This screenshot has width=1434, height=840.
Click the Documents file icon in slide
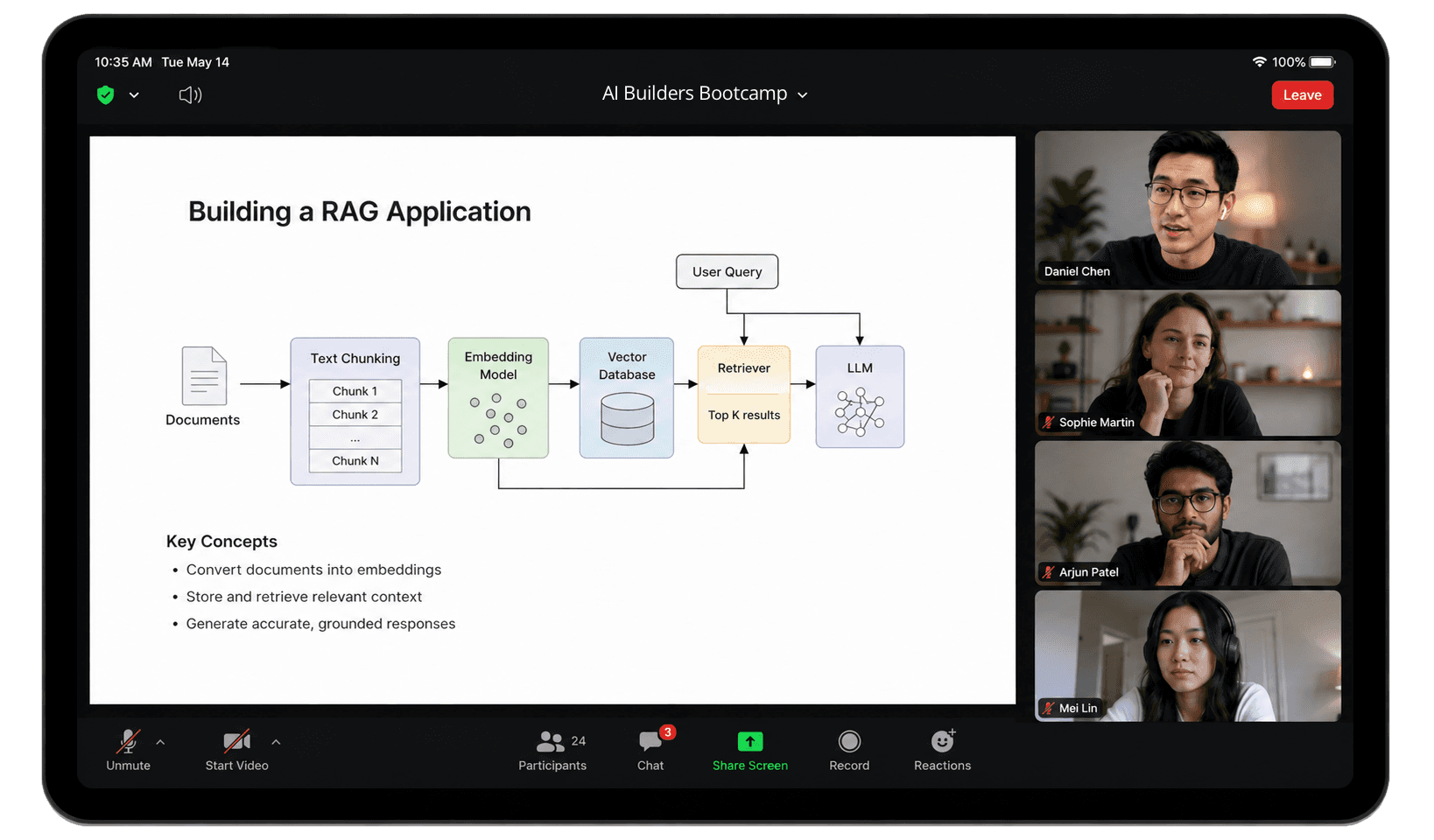(x=204, y=376)
